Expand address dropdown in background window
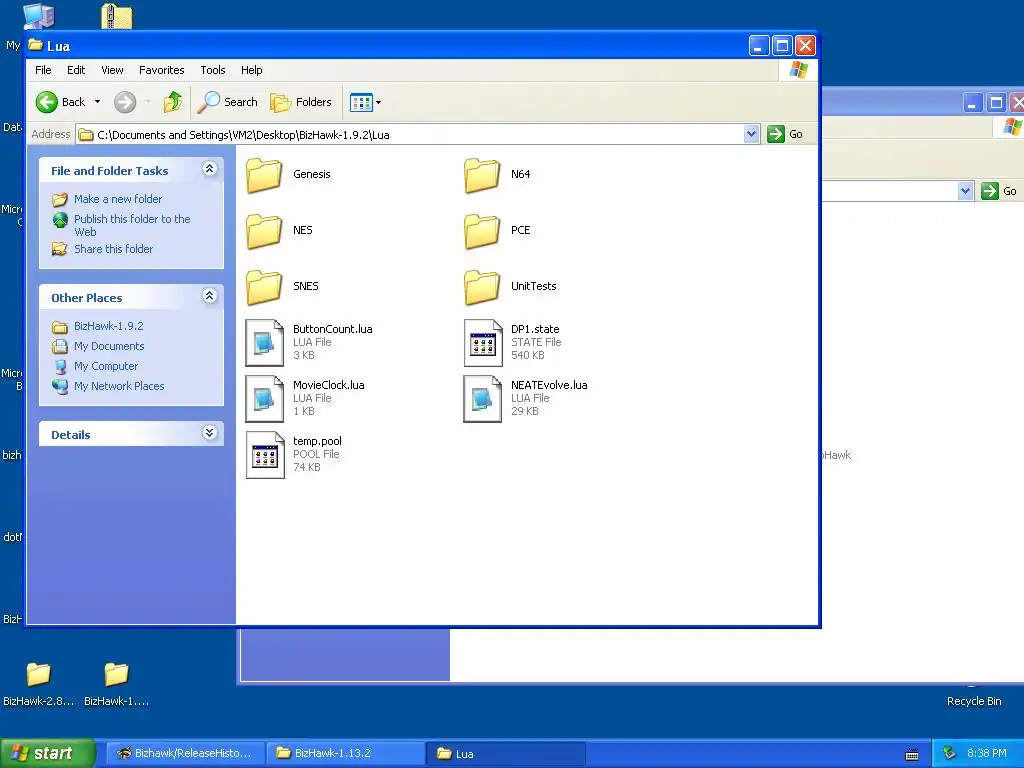 tap(965, 191)
